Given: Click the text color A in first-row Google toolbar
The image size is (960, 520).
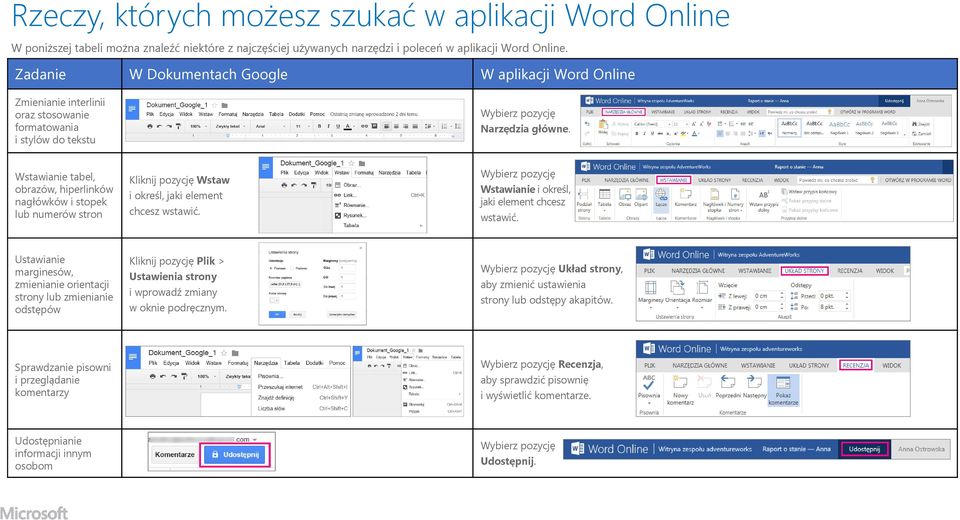Looking at the screenshot, I should (x=348, y=126).
